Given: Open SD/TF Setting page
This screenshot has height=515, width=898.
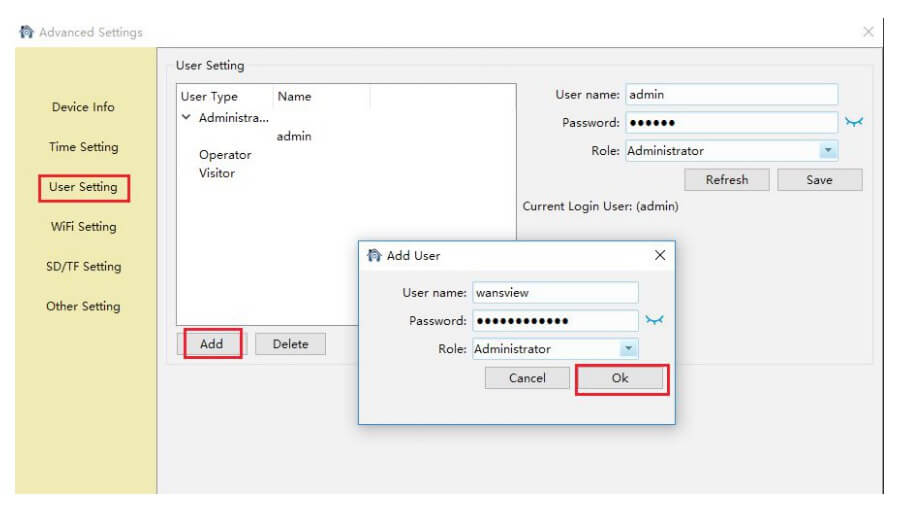Looking at the screenshot, I should tap(84, 266).
